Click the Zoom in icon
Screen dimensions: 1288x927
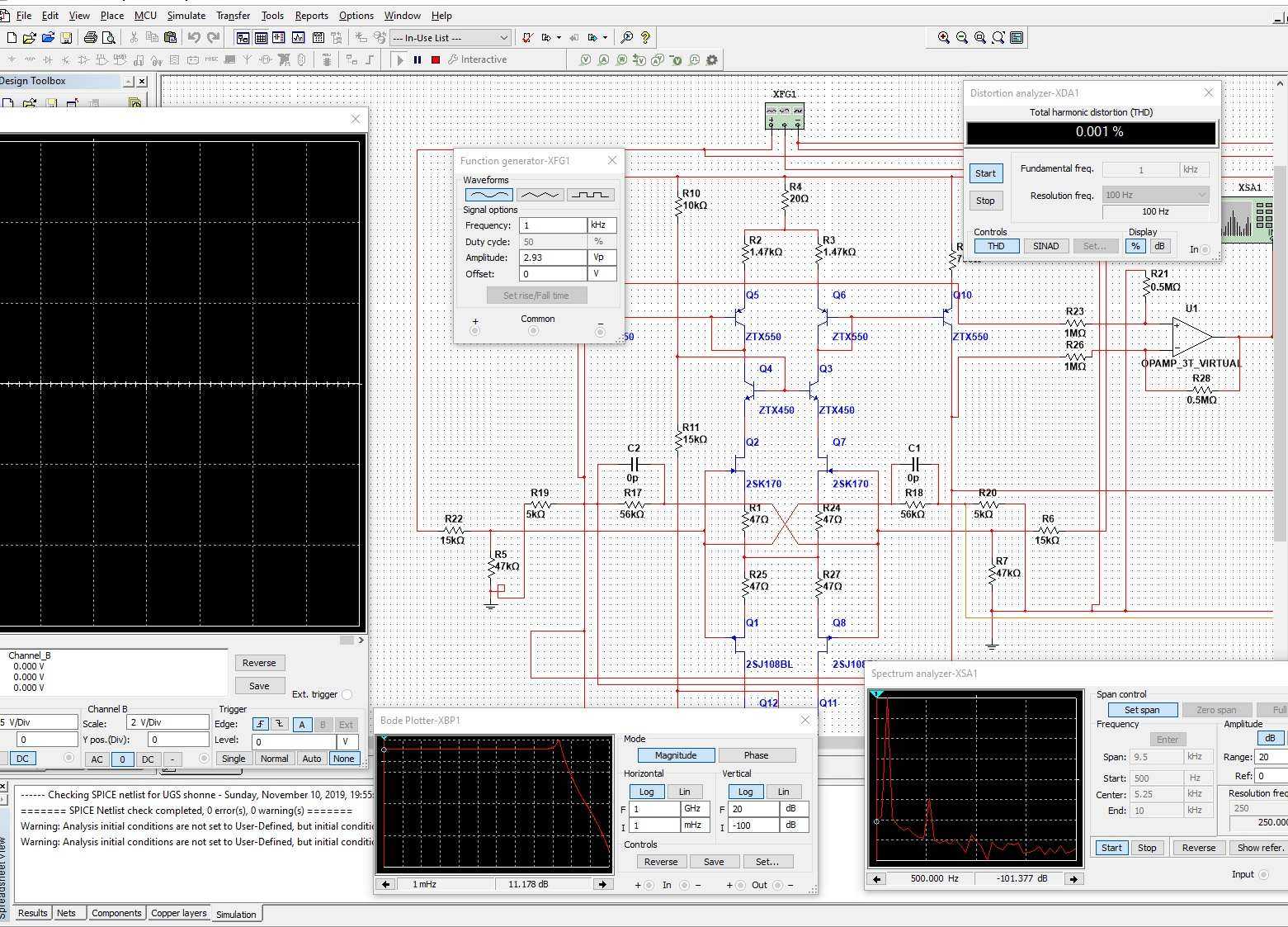pos(944,38)
